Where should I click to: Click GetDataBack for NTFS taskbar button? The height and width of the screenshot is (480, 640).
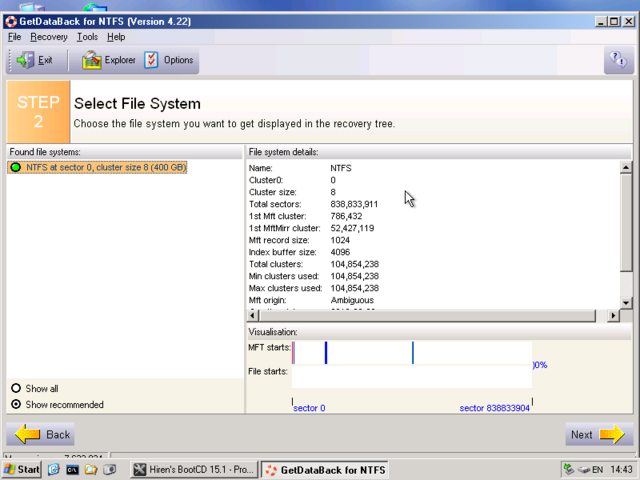pos(325,470)
